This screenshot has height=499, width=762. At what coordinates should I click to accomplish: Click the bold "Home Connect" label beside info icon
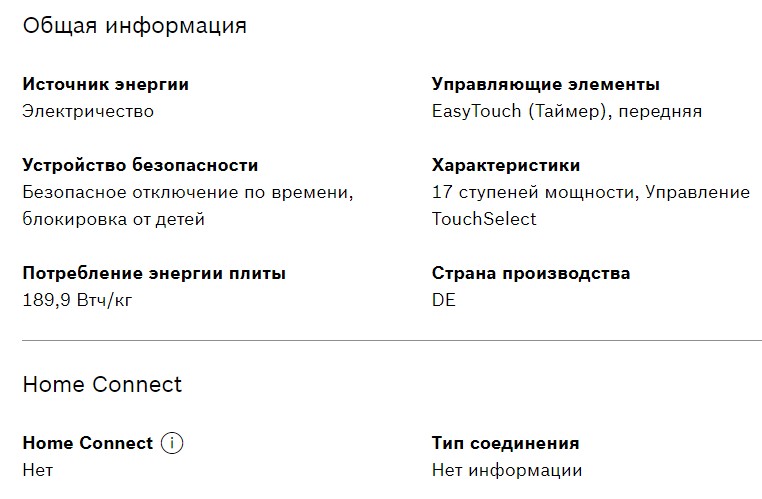87,443
